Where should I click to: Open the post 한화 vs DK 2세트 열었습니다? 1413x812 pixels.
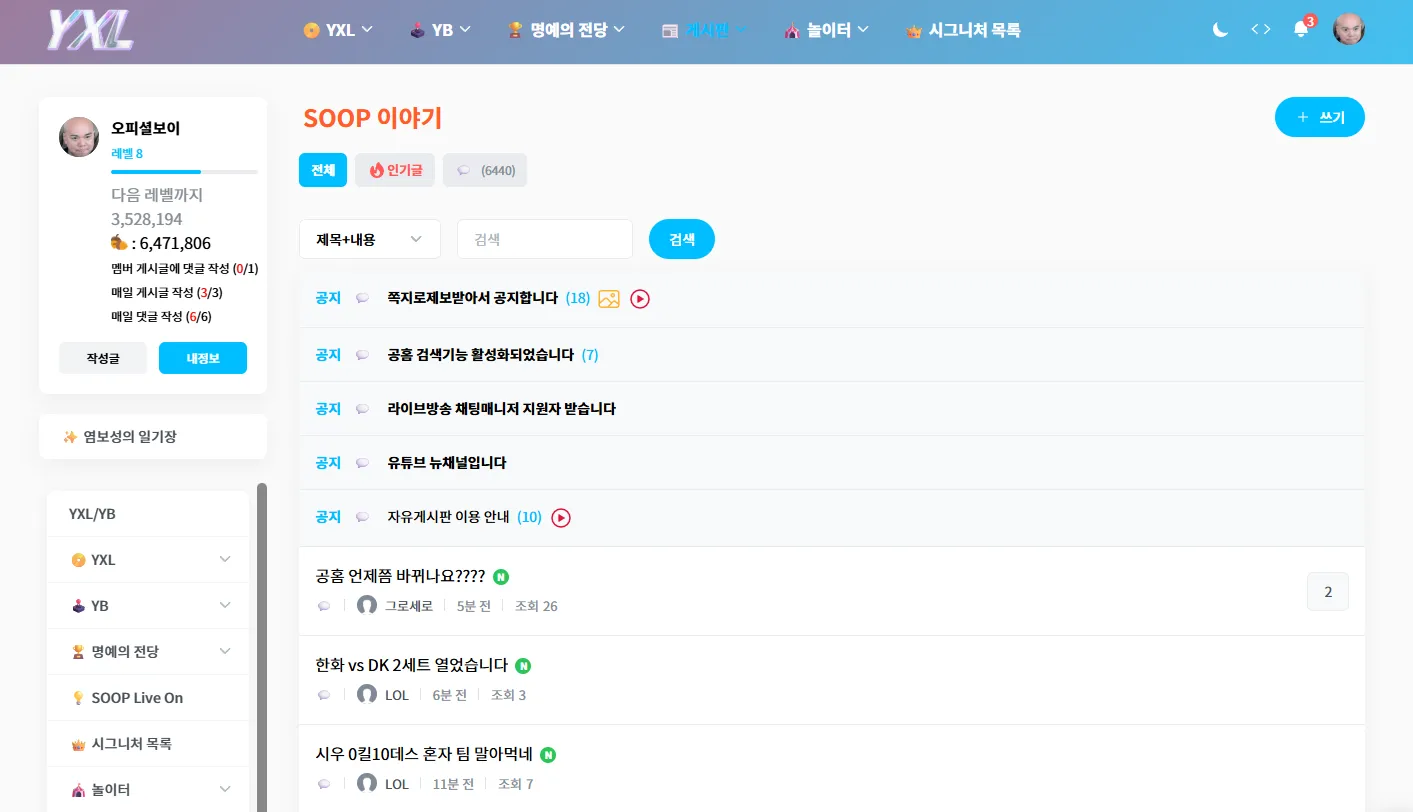(411, 665)
